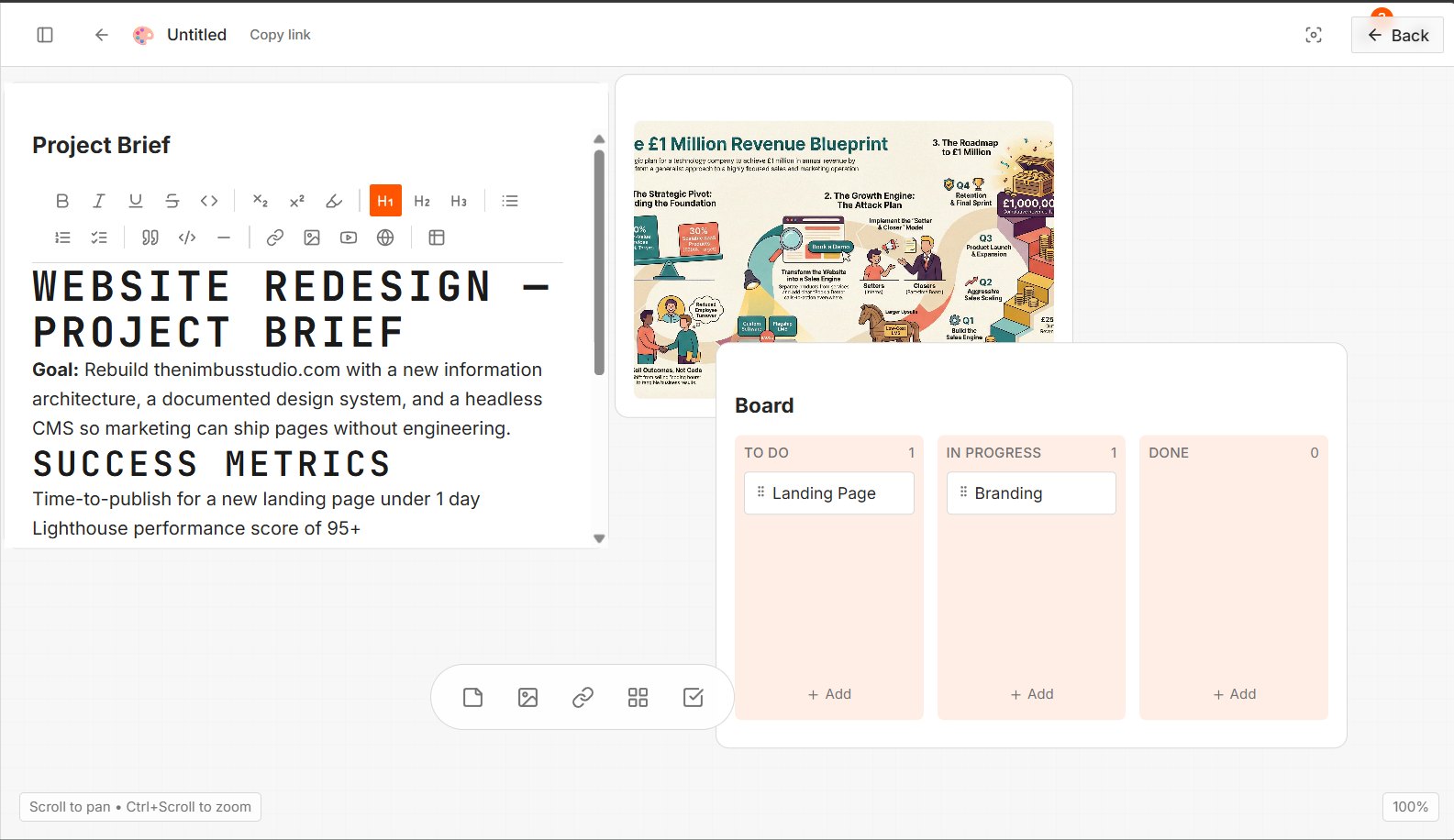1454x840 pixels.
Task: Embed a video in the editor
Action: coord(349,238)
